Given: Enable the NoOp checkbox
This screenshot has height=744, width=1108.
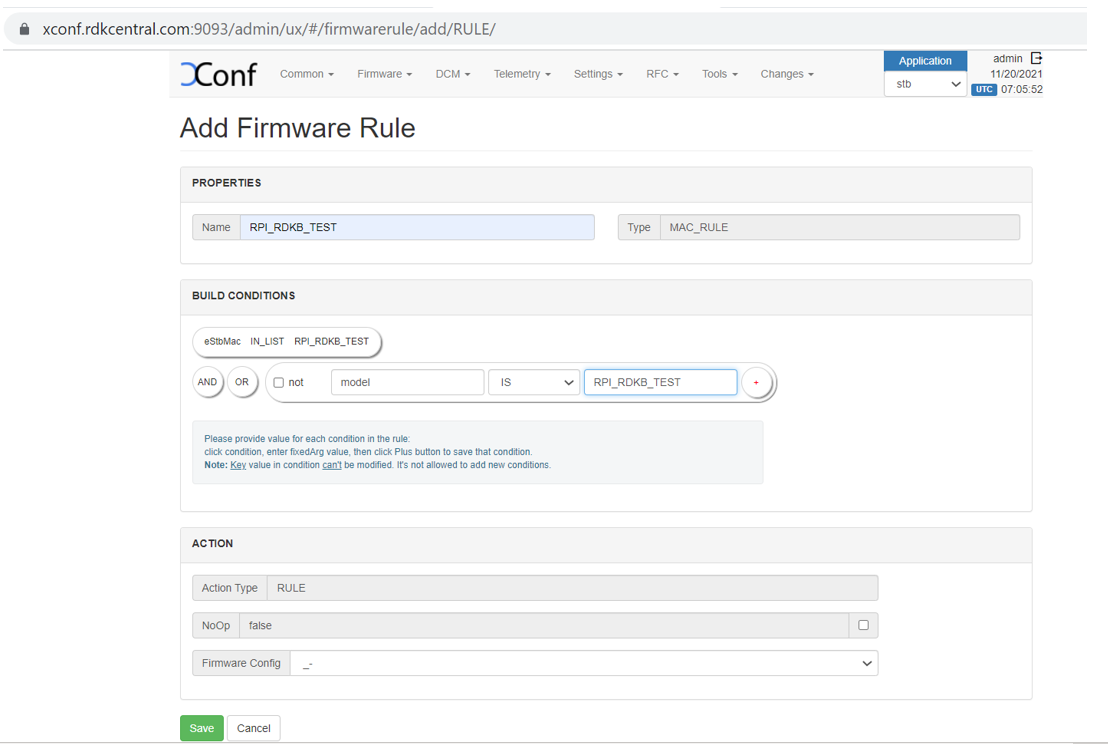Looking at the screenshot, I should coord(863,625).
